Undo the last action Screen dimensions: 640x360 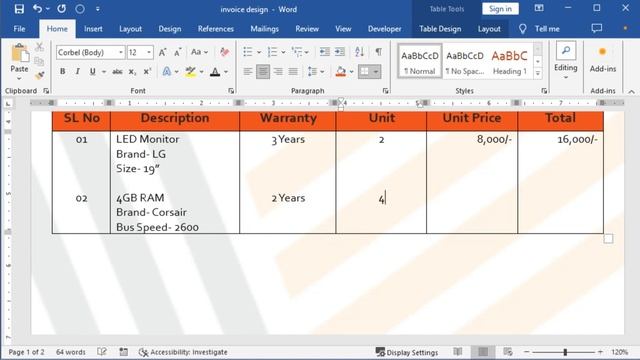(37, 9)
